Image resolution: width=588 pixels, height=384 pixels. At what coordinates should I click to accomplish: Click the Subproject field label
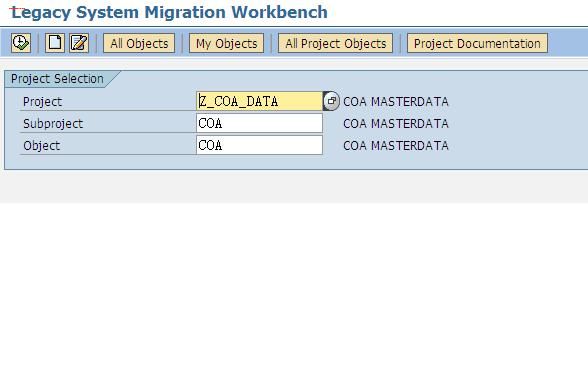pyautogui.click(x=53, y=124)
